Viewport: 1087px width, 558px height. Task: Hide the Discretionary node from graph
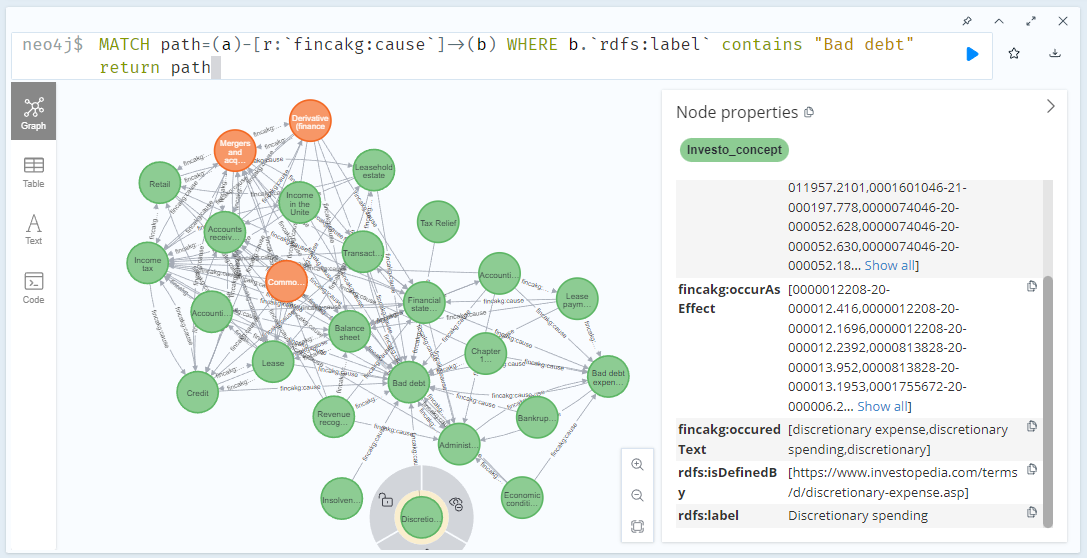(457, 503)
